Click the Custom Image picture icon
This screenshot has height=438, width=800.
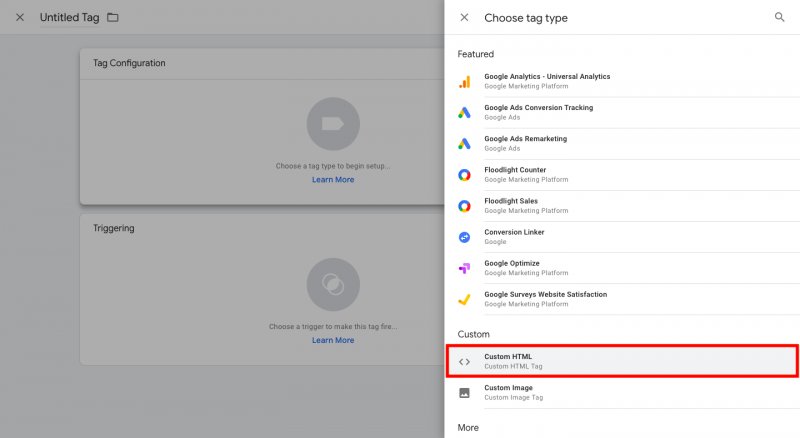pyautogui.click(x=464, y=393)
